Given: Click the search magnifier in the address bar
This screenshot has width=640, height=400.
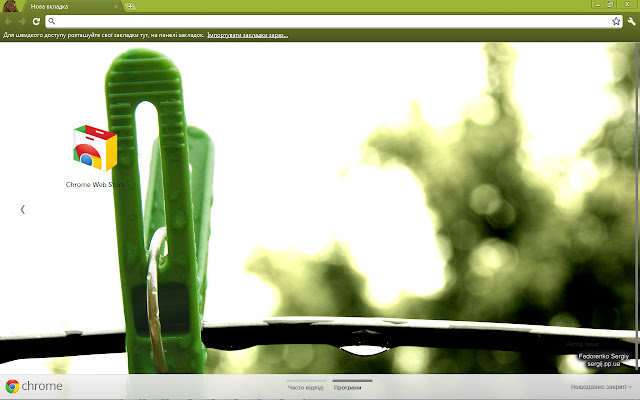Looking at the screenshot, I should point(51,21).
